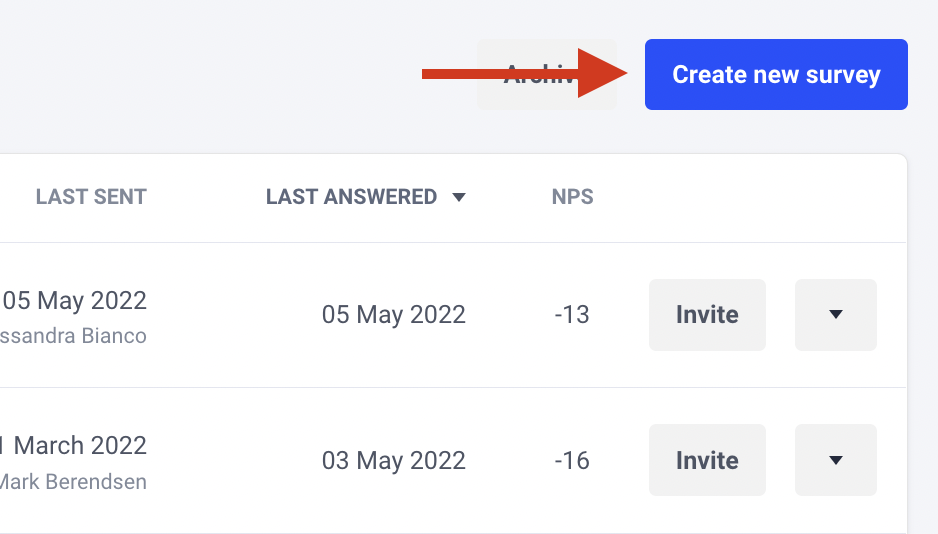Click the 05 May 2022 last sent date

point(74,301)
